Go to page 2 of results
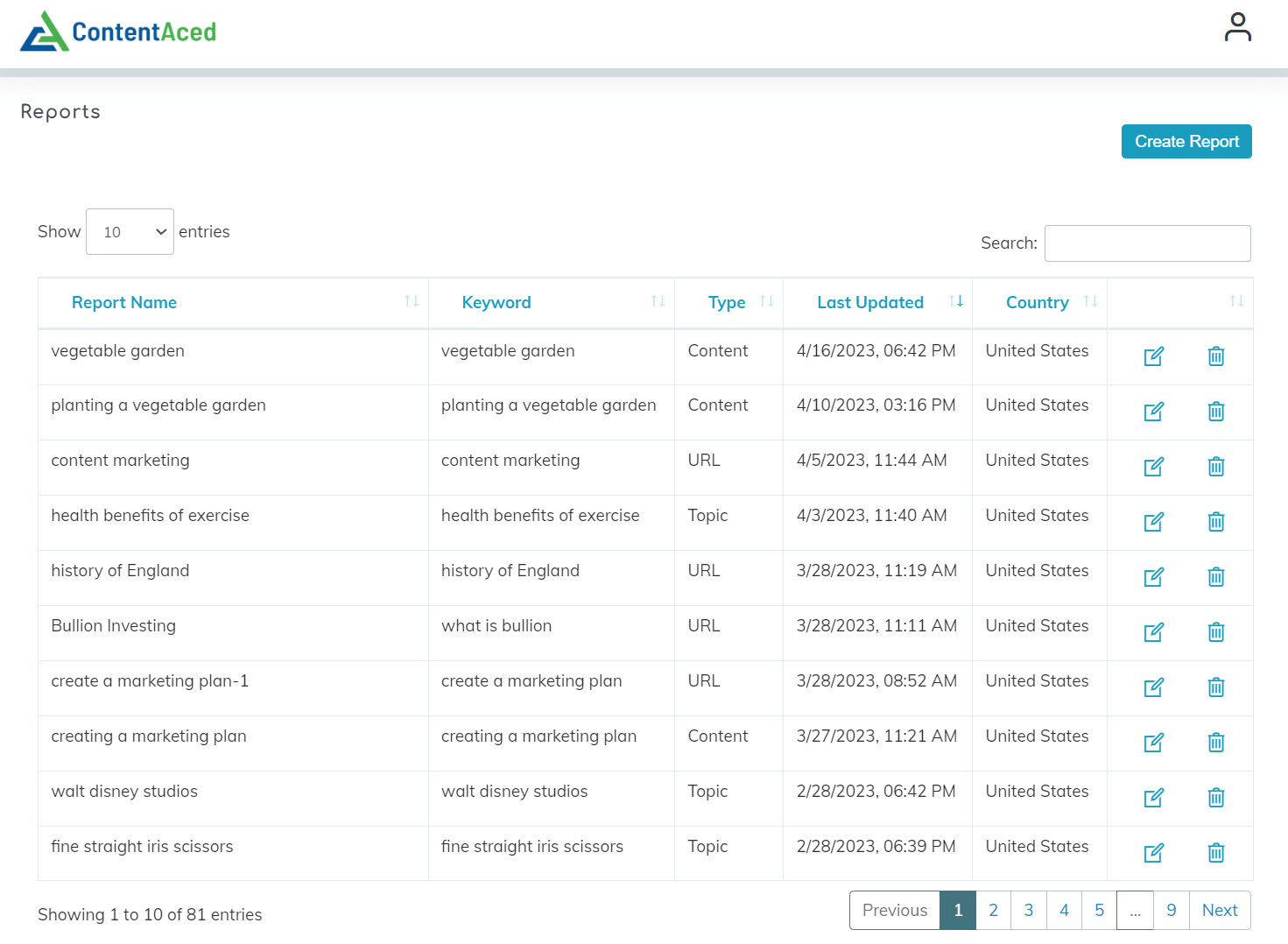 993,910
